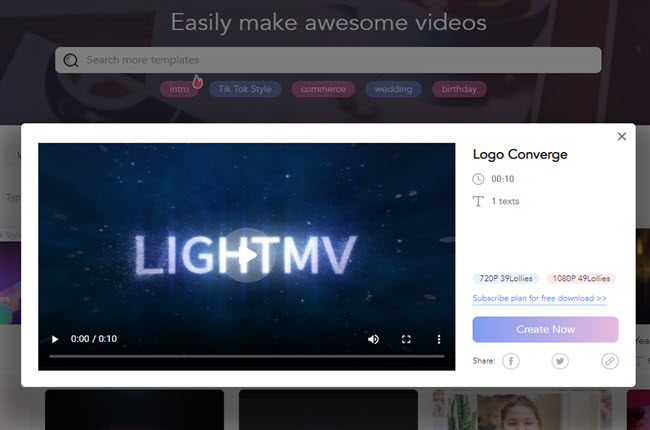Click the video progress seek bar

[x=245, y=357]
